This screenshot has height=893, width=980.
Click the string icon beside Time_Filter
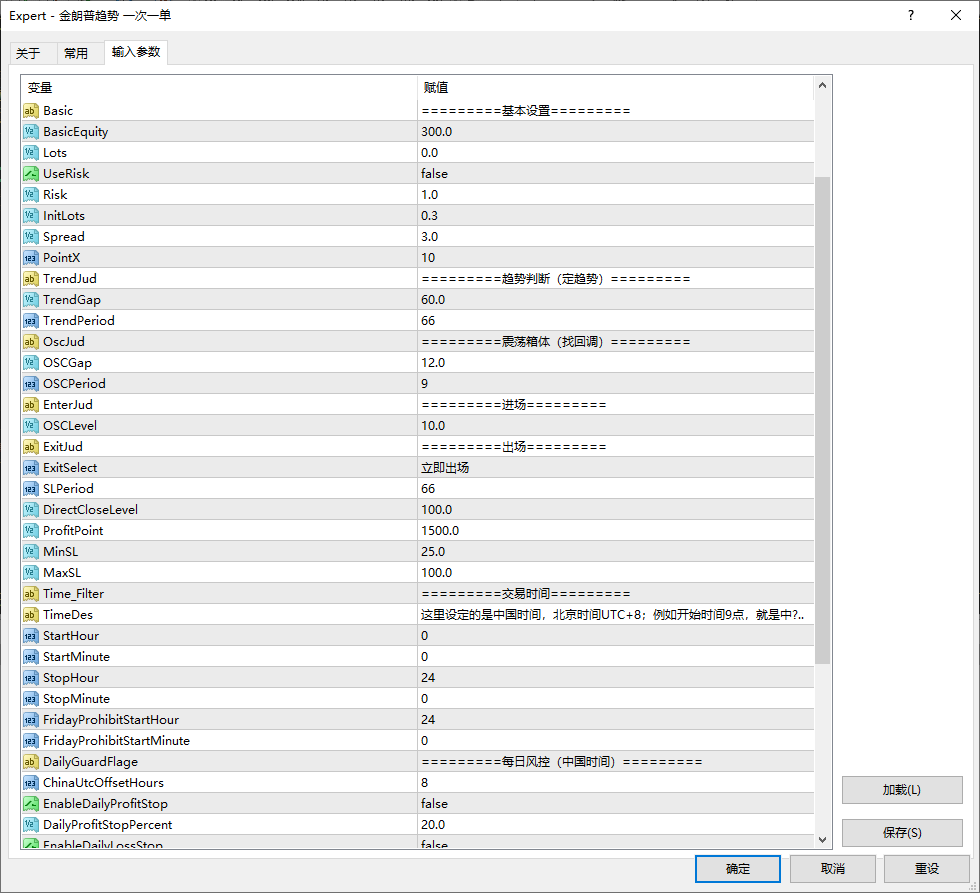(31, 594)
